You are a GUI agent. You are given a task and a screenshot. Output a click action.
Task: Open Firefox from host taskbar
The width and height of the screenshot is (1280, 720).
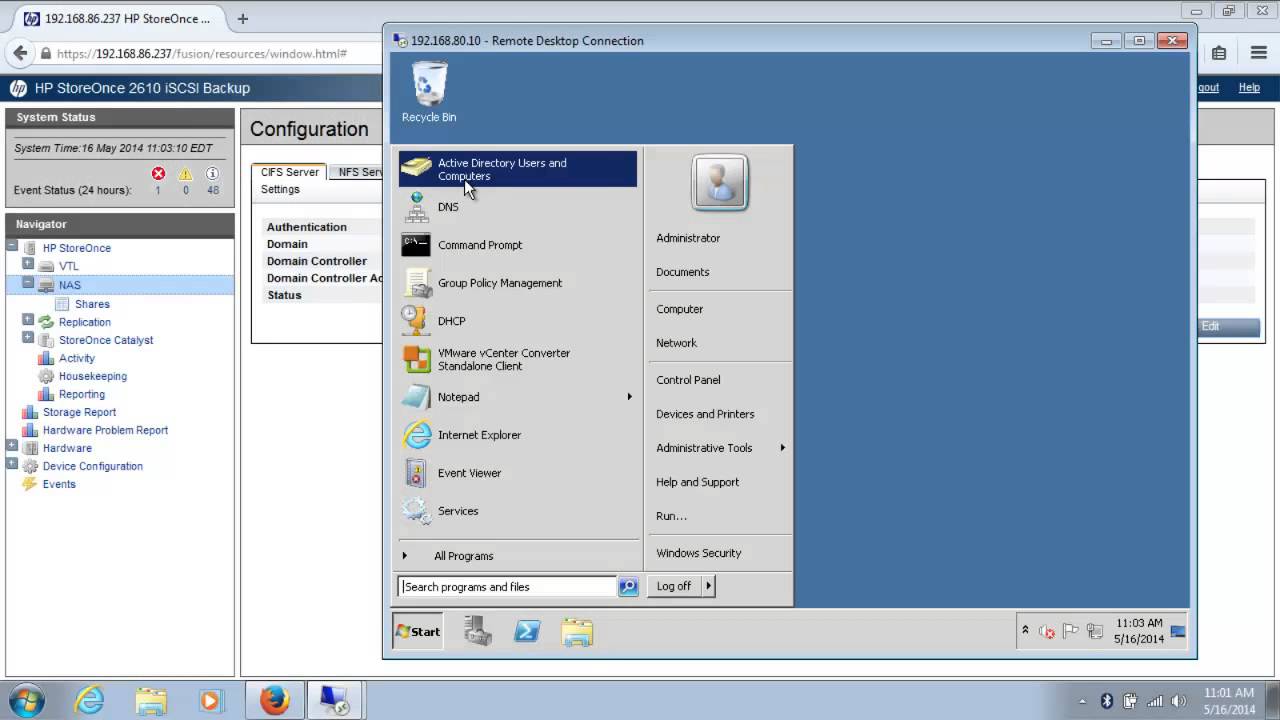pos(275,700)
